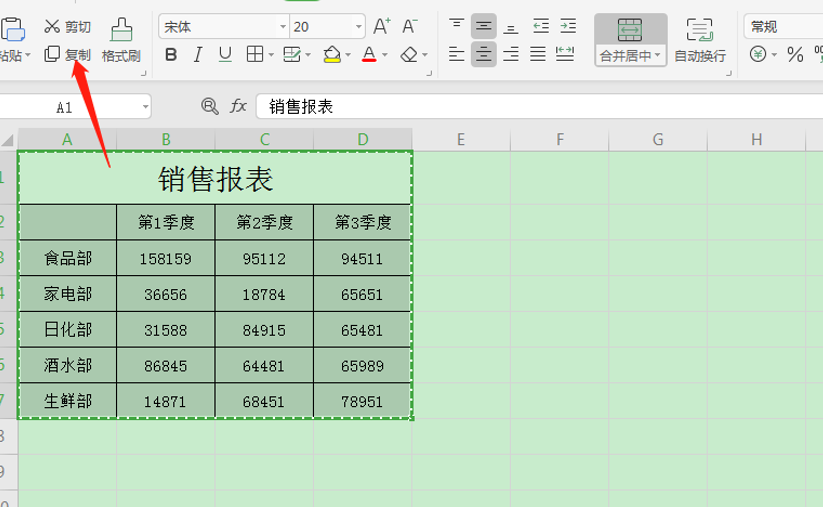Toggle Wrap Text (自动换行)
Image resolution: width=823 pixels, height=507 pixels.
point(700,40)
